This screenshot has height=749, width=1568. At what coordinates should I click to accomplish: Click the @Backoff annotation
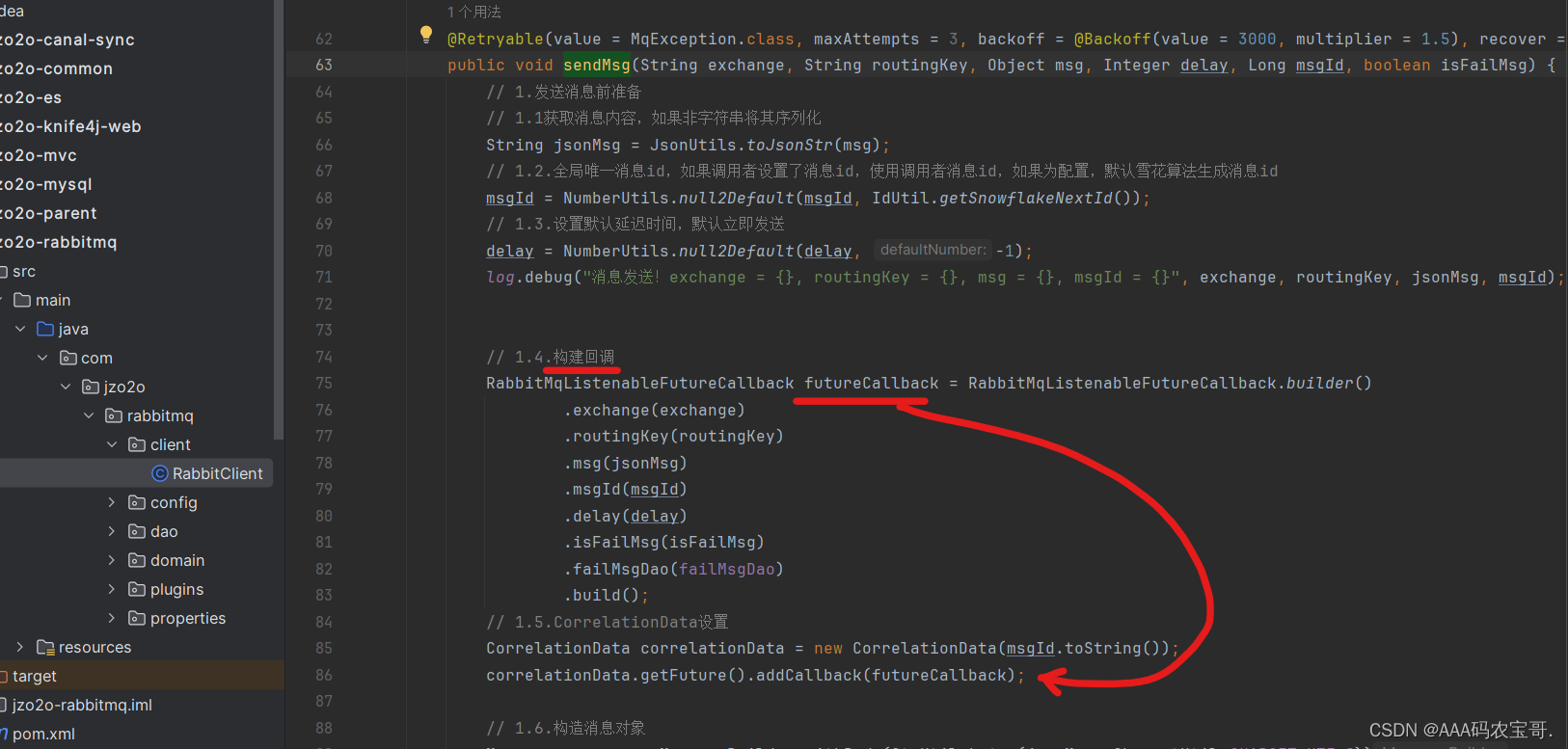(1113, 39)
